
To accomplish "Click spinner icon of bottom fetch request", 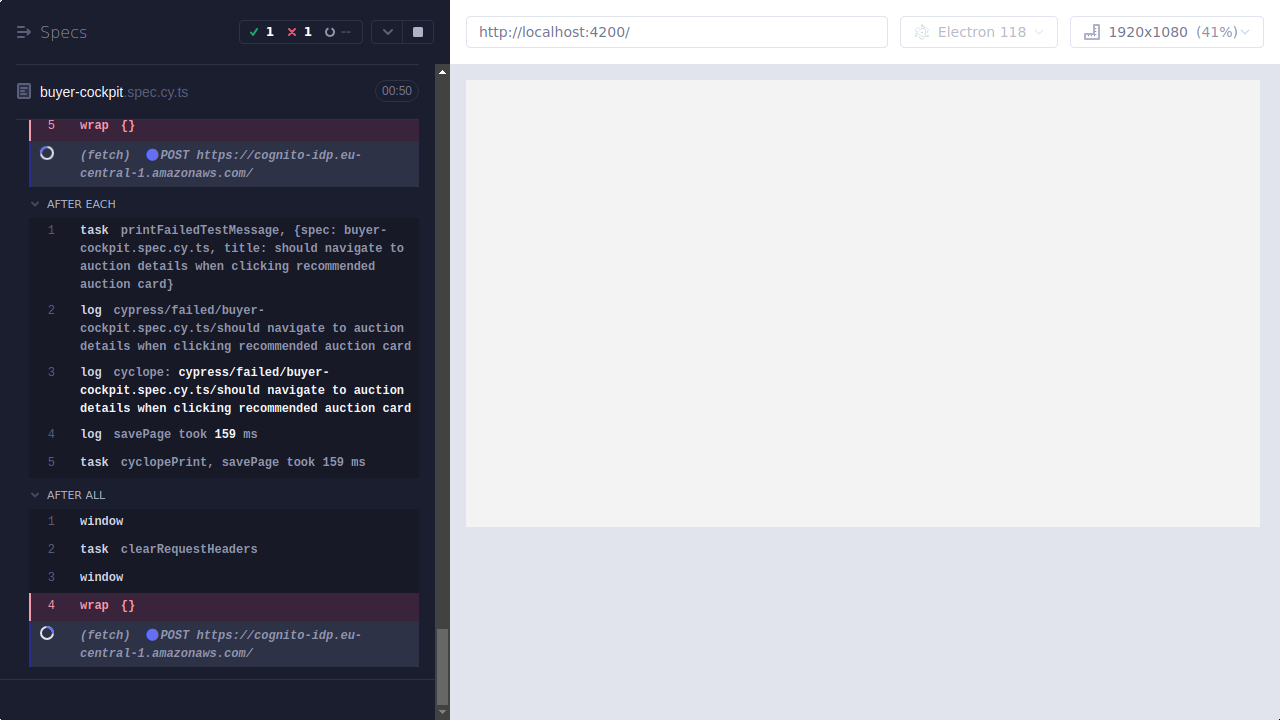I will tap(47, 633).
